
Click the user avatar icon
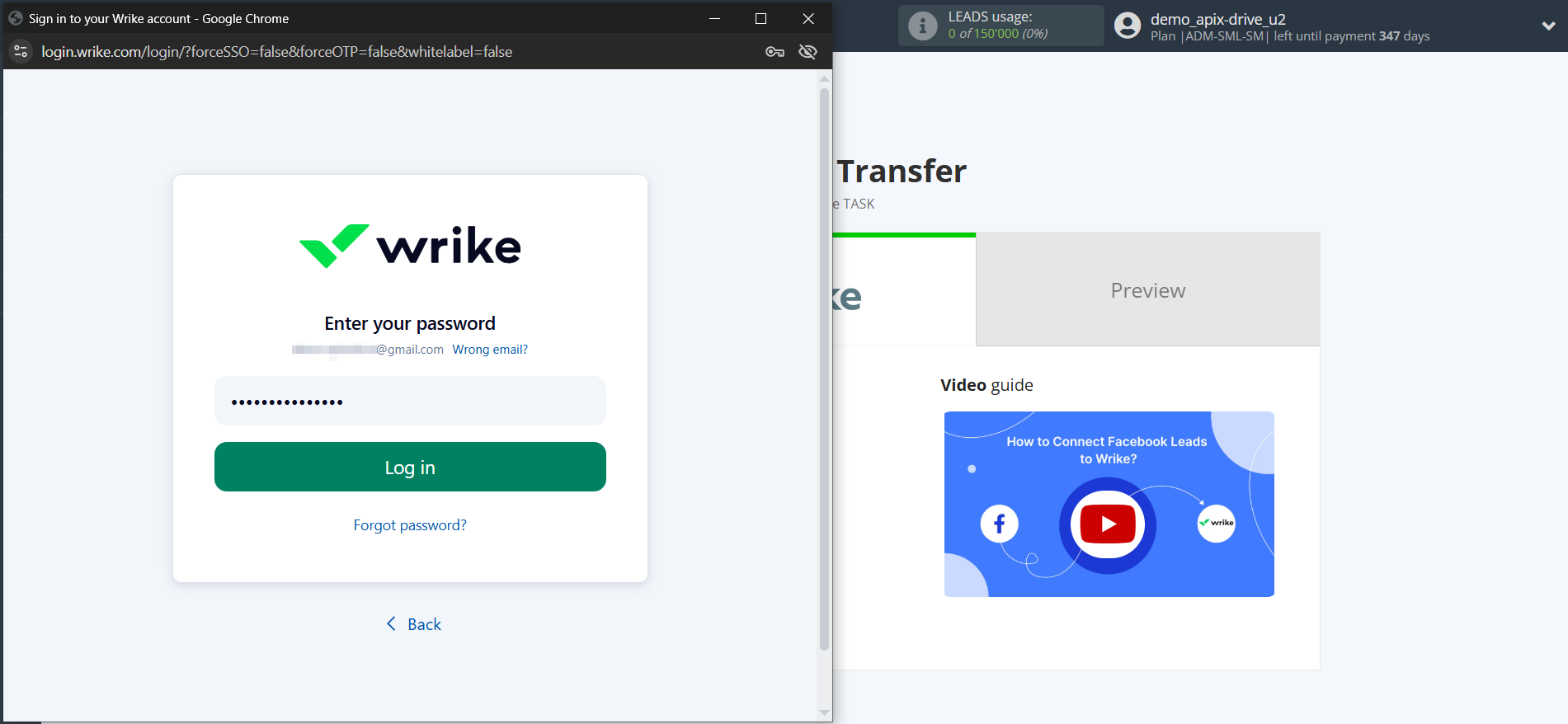[x=1127, y=26]
